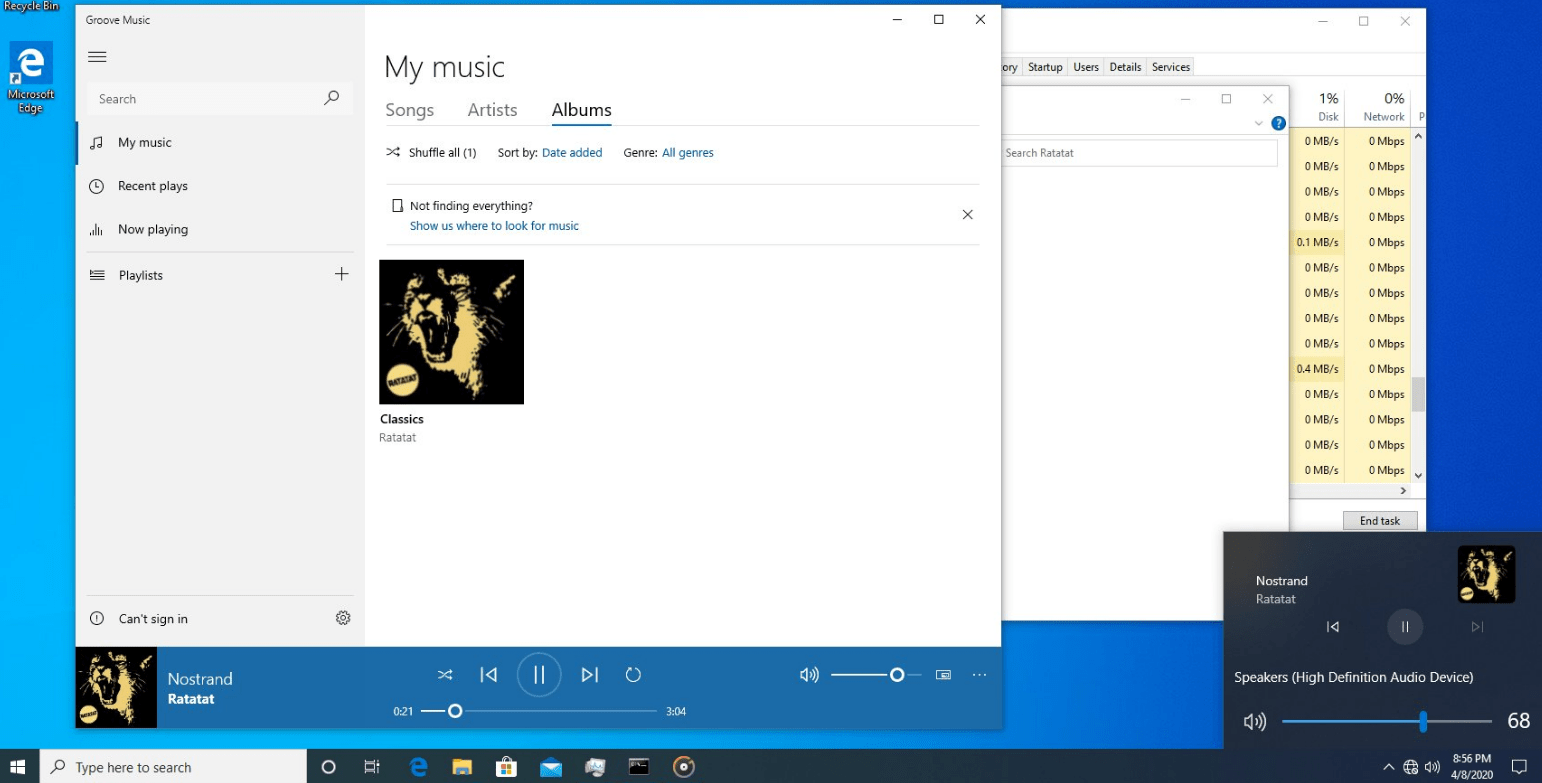Open the Details tab in Task Manager
This screenshot has height=783, width=1542.
(1125, 67)
